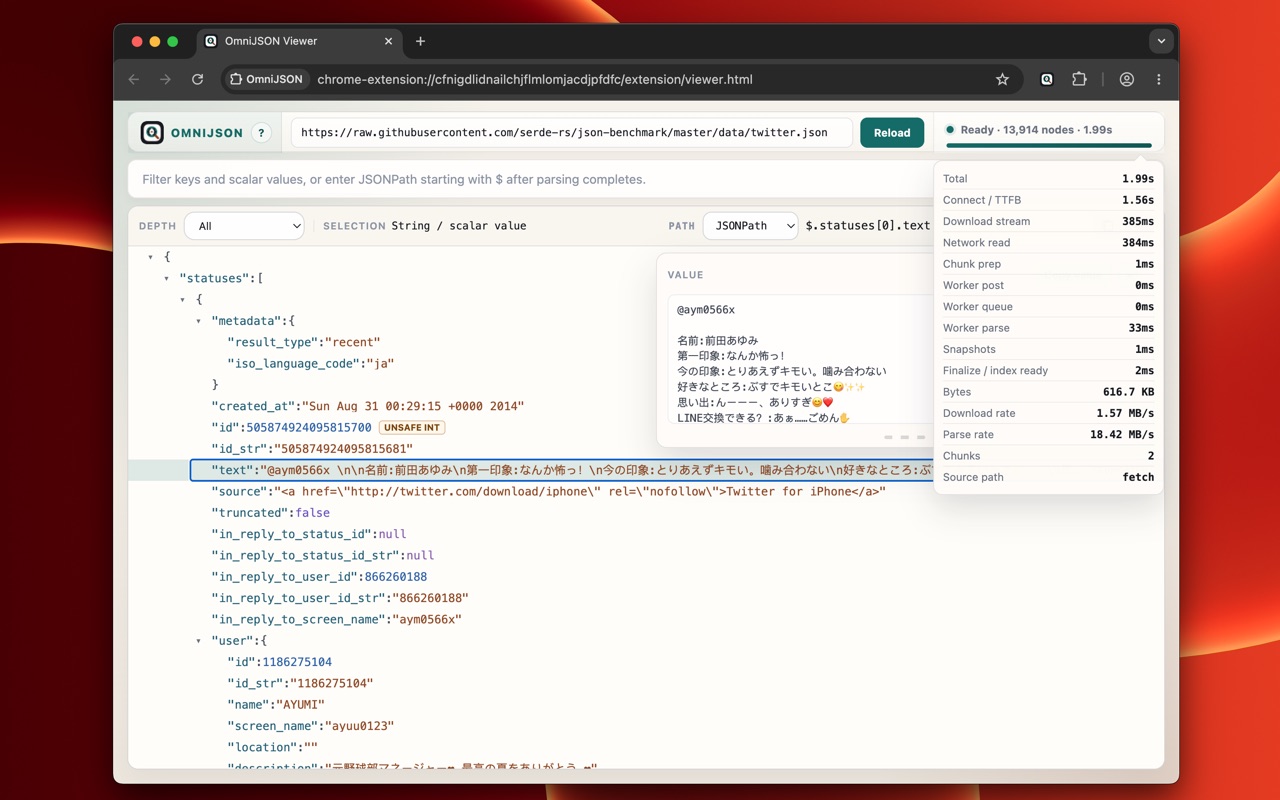Click the Source path fetch row
Viewport: 1280px width, 800px height.
[1048, 477]
